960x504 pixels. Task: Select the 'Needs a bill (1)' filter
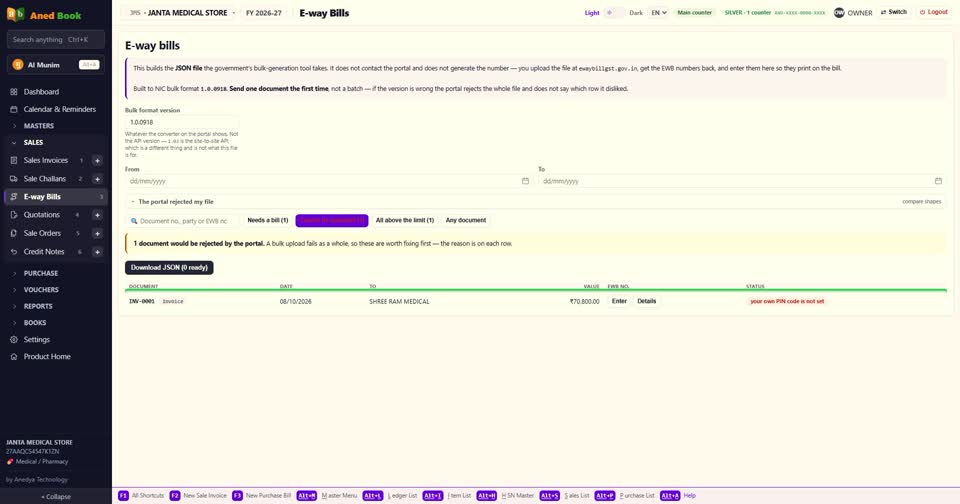(268, 220)
